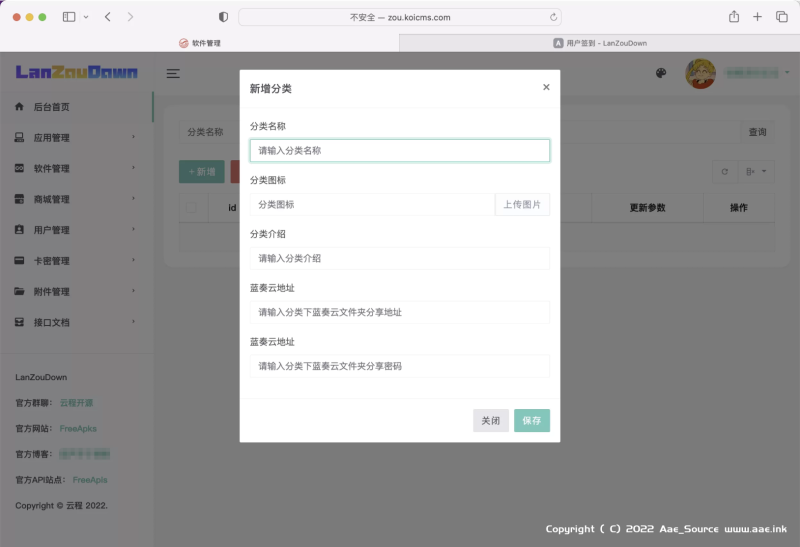The image size is (800, 547).
Task: Click the chevron next to 附件管理
Action: pos(134,290)
